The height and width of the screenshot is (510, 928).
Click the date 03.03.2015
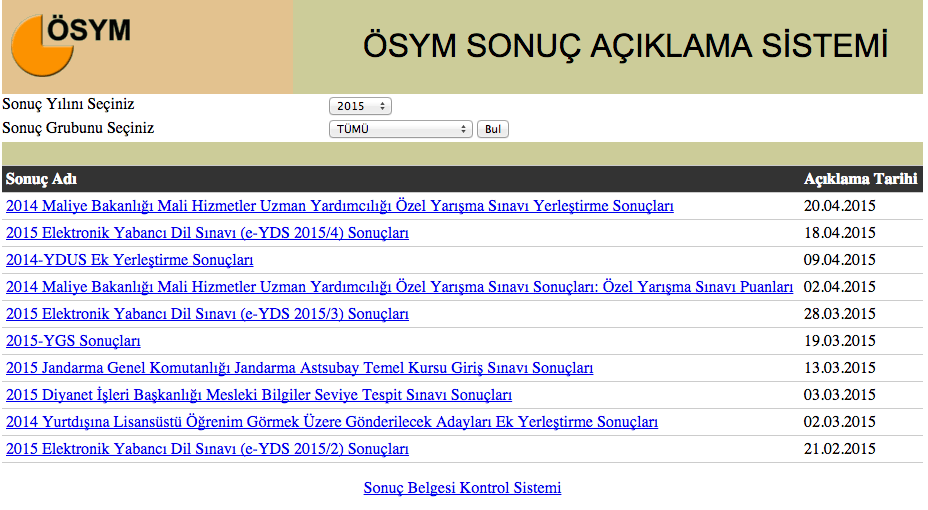839,395
